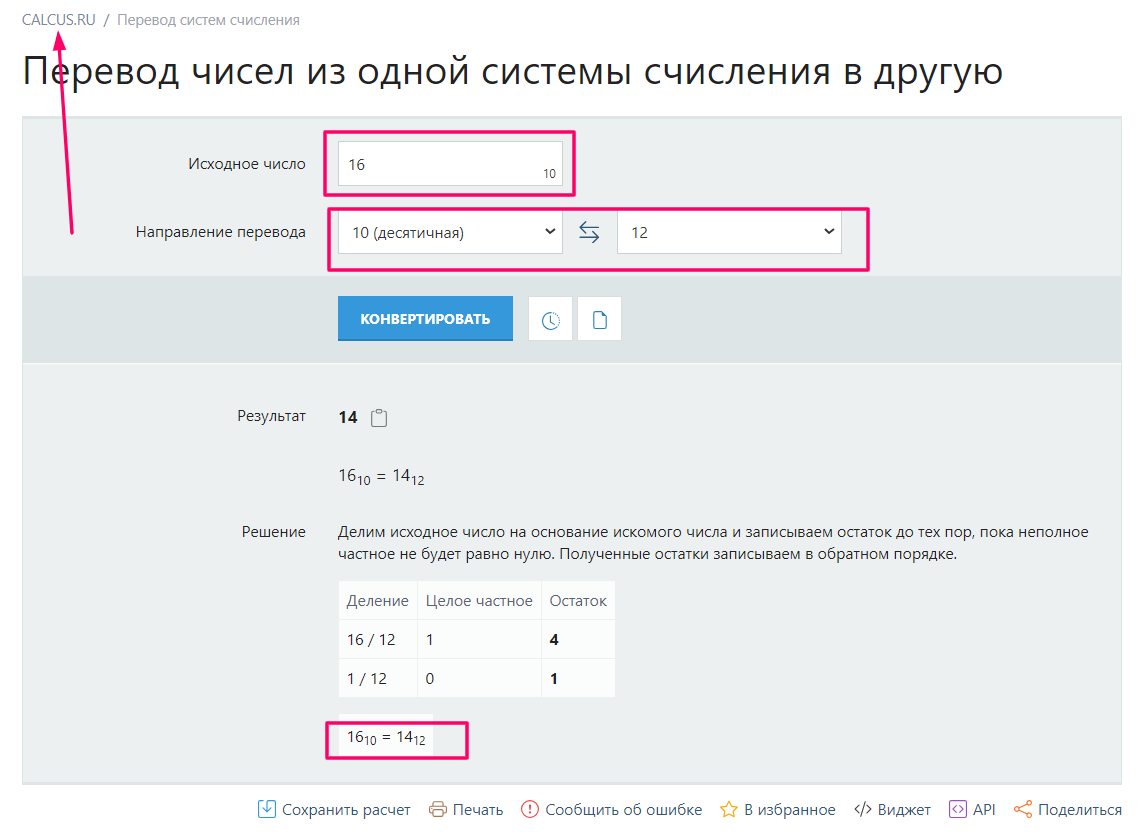Copy result 14 with clipboard icon

tap(379, 418)
